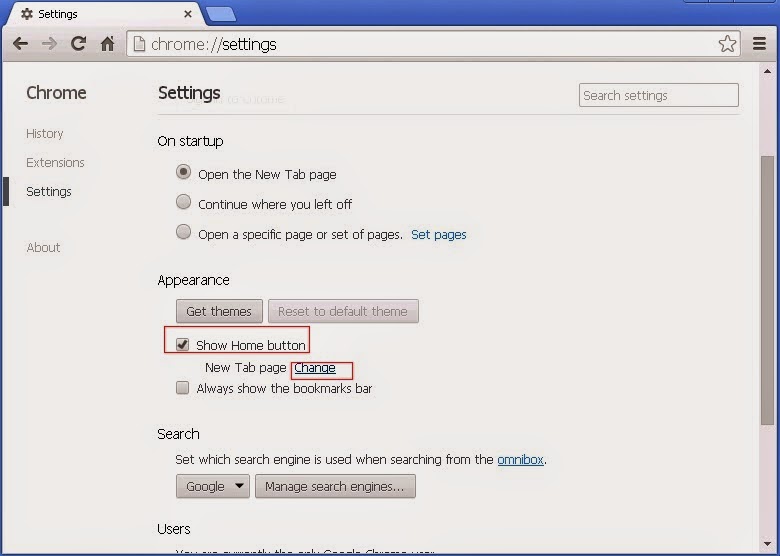Screen dimensions: 780x556
Task: Click the forward navigation arrow
Action: 49,44
